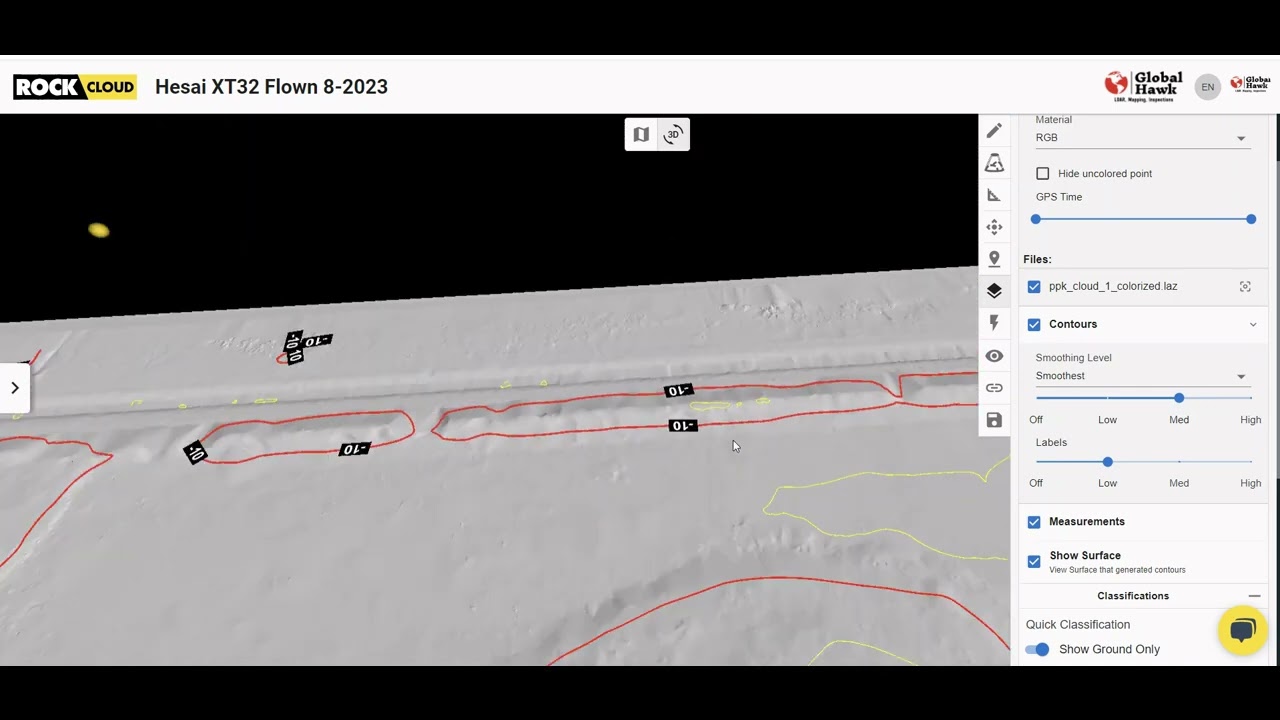
Task: Uncheck the Contours checkbox
Action: click(x=1034, y=324)
